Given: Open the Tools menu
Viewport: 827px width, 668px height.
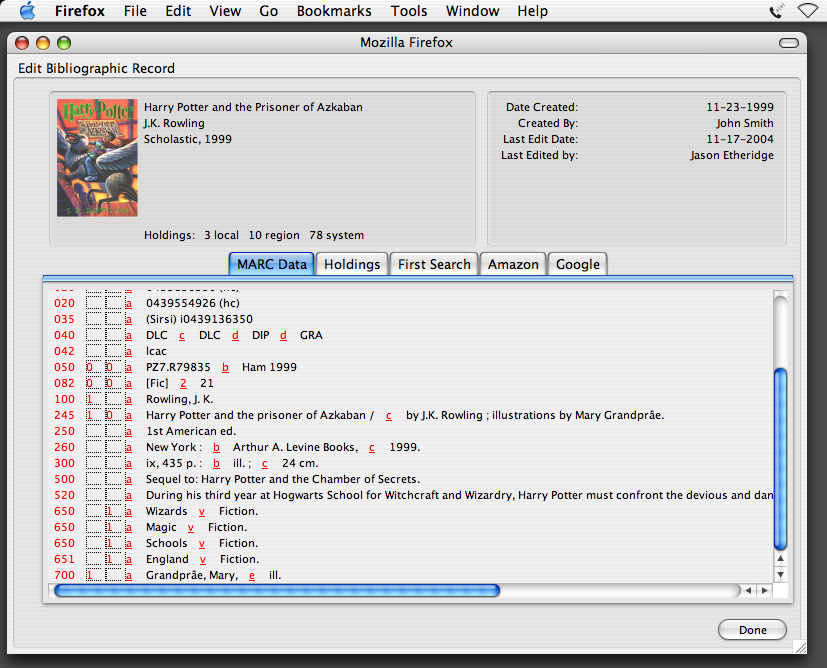Looking at the screenshot, I should pos(409,11).
